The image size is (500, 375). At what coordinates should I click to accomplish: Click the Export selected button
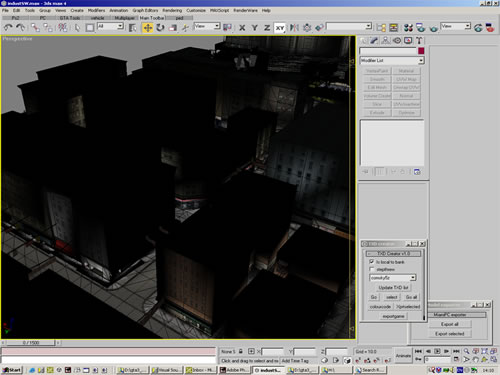(450, 333)
